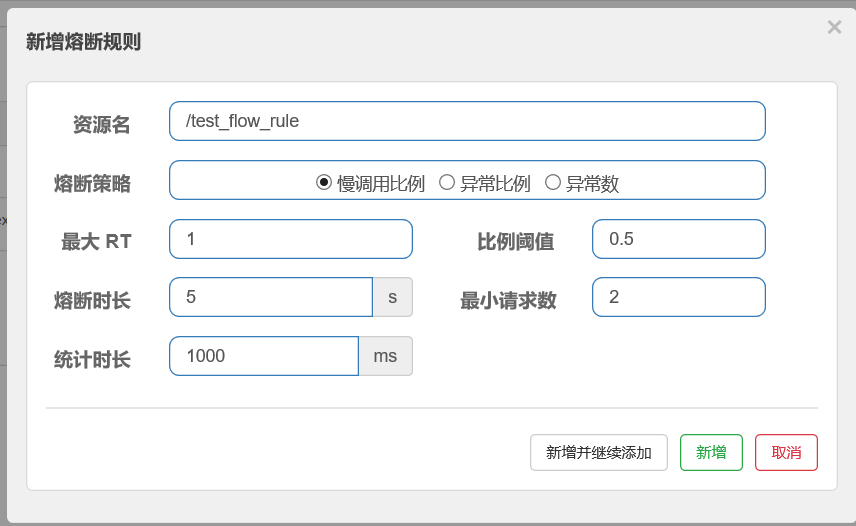Viewport: 856px width, 526px height.
Task: Close the 新增熔断规则 dialog with the X
Action: coord(834,28)
